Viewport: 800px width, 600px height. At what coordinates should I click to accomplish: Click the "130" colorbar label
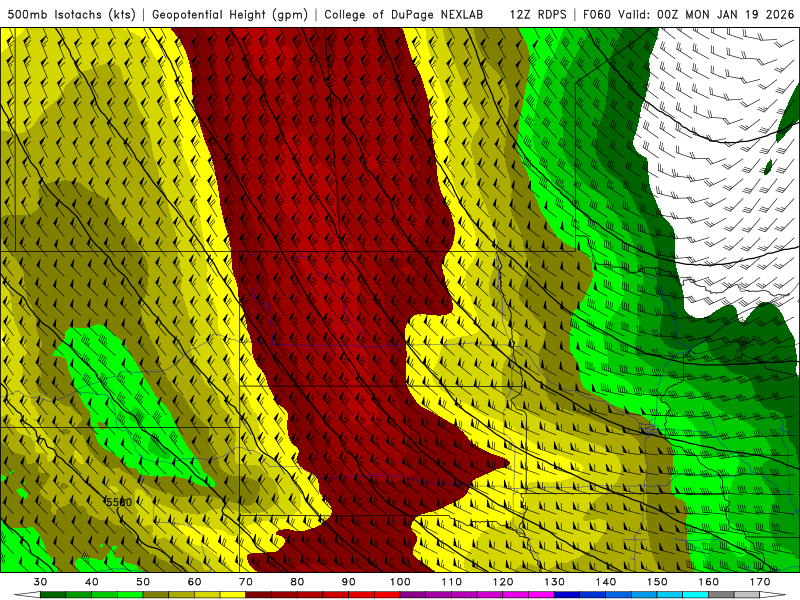pyautogui.click(x=554, y=582)
